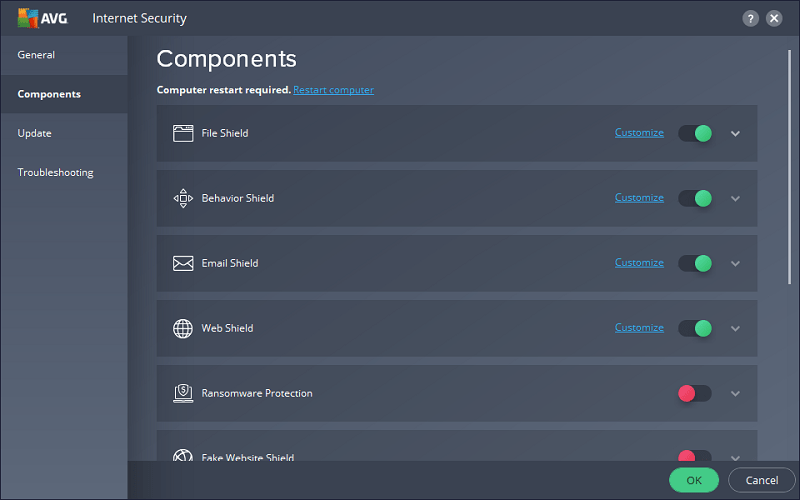Enable the Ransomware Protection toggle

coord(694,393)
